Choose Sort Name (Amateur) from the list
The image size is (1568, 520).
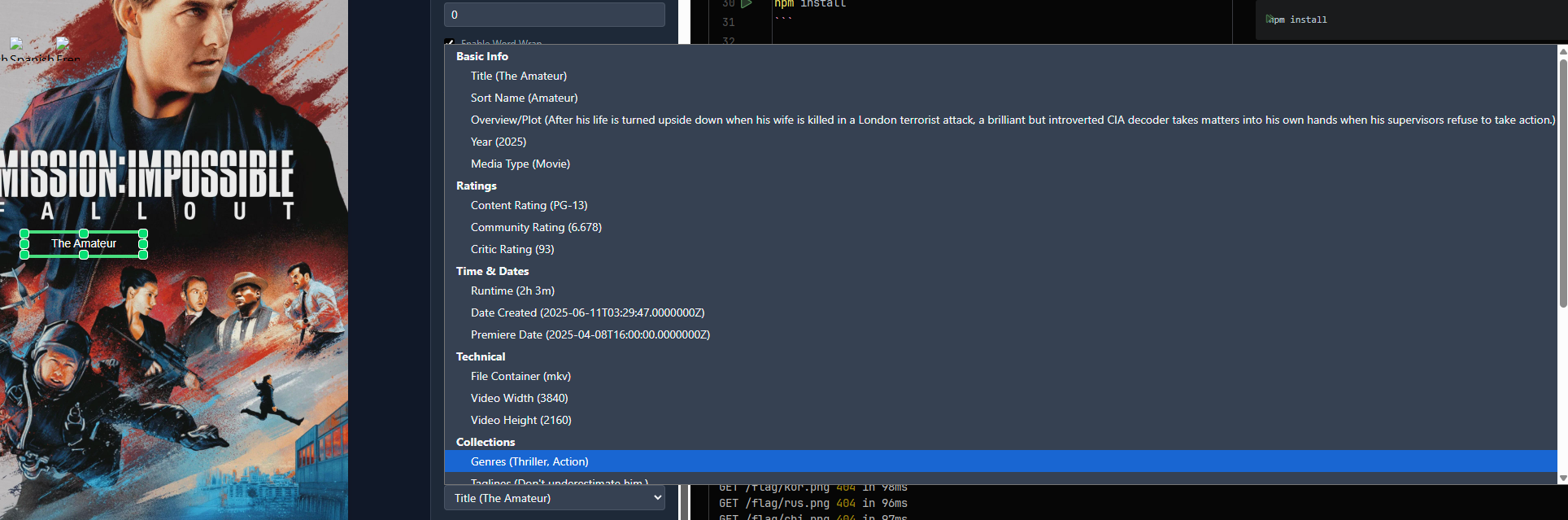(x=1000, y=98)
